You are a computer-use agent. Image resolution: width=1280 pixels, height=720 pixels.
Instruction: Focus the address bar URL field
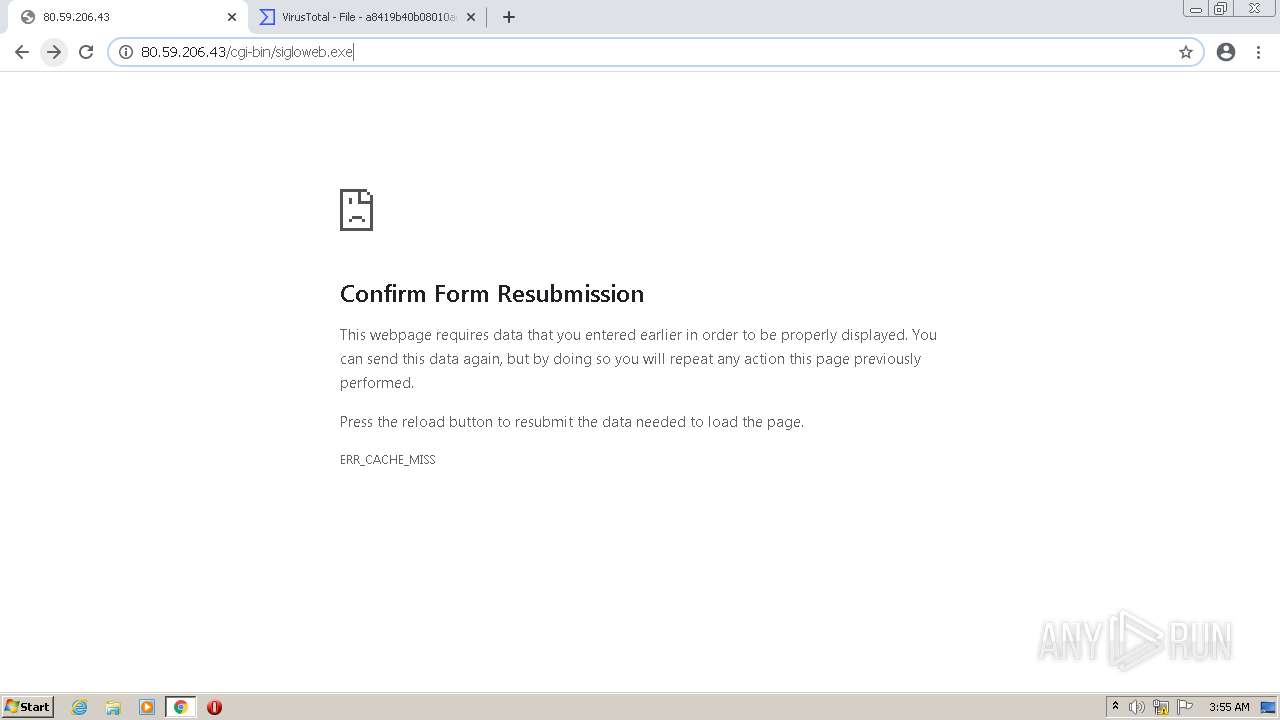pyautogui.click(x=655, y=52)
